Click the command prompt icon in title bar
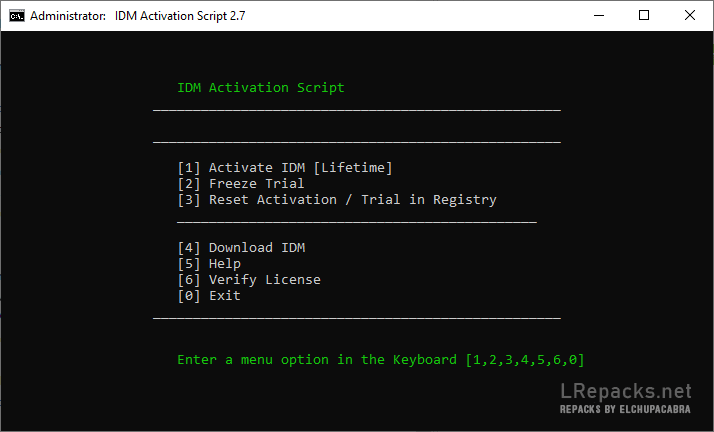The width and height of the screenshot is (714, 432). pyautogui.click(x=16, y=16)
